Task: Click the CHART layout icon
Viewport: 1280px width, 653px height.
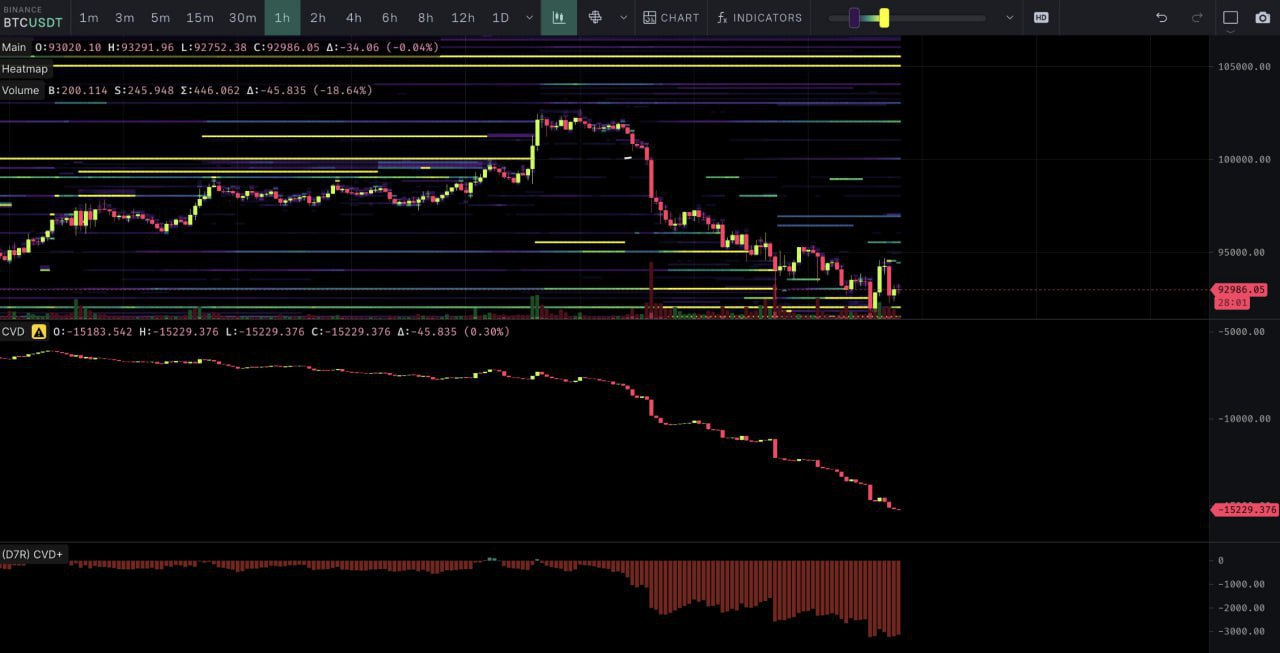Action: [x=670, y=17]
